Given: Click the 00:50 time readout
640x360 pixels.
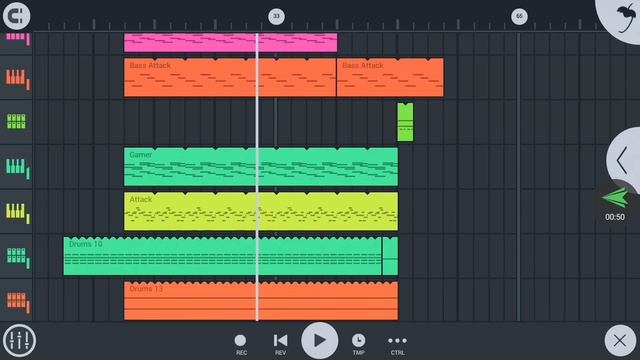Looking at the screenshot, I should coord(615,217).
